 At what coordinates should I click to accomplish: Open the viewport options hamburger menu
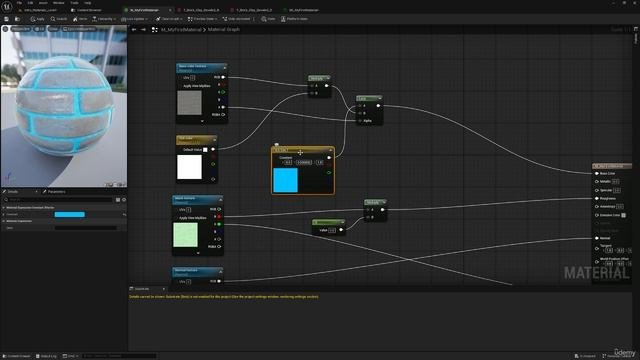pos(5,29)
